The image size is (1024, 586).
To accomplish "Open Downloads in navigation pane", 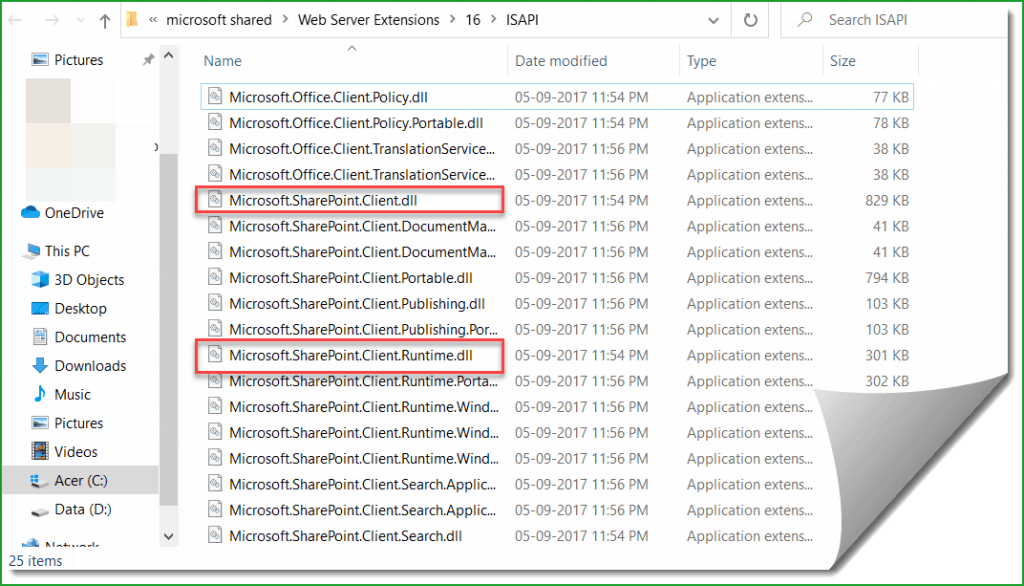I will point(90,366).
